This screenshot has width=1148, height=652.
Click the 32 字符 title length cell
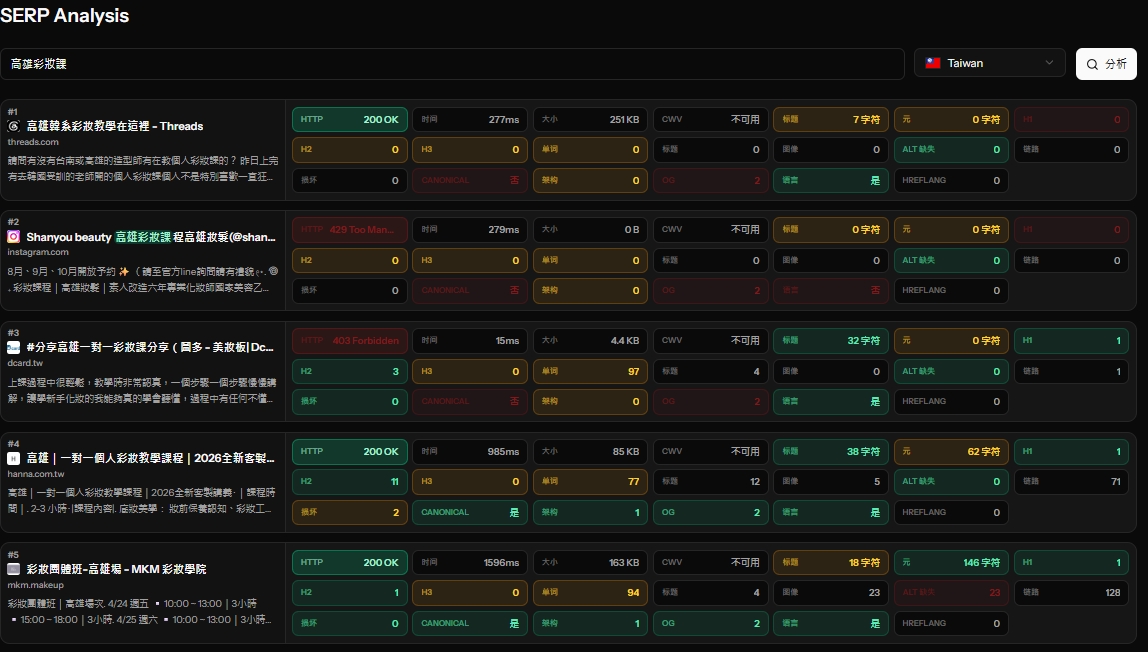pyautogui.click(x=831, y=340)
